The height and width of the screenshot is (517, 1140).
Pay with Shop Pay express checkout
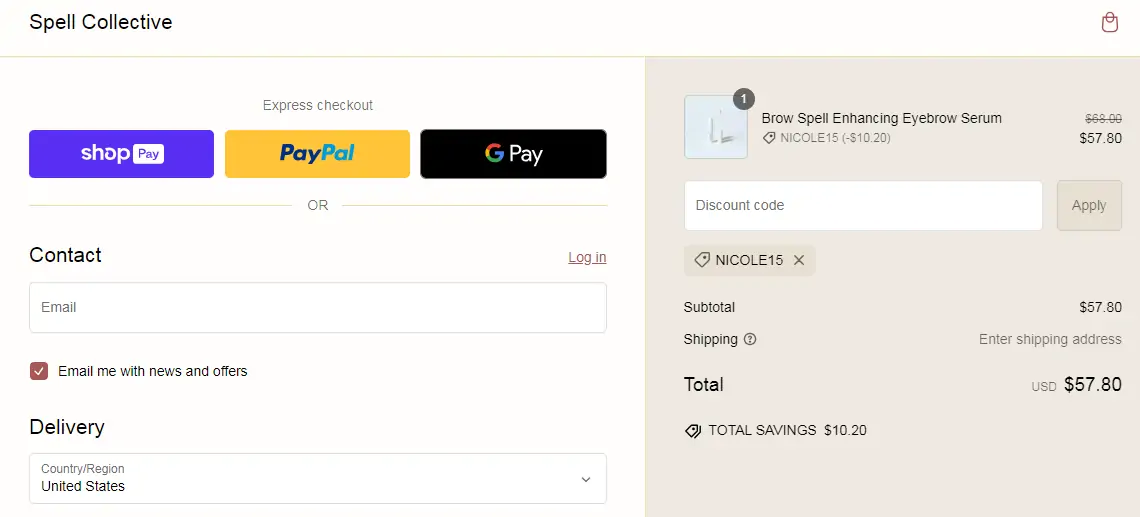click(x=121, y=154)
